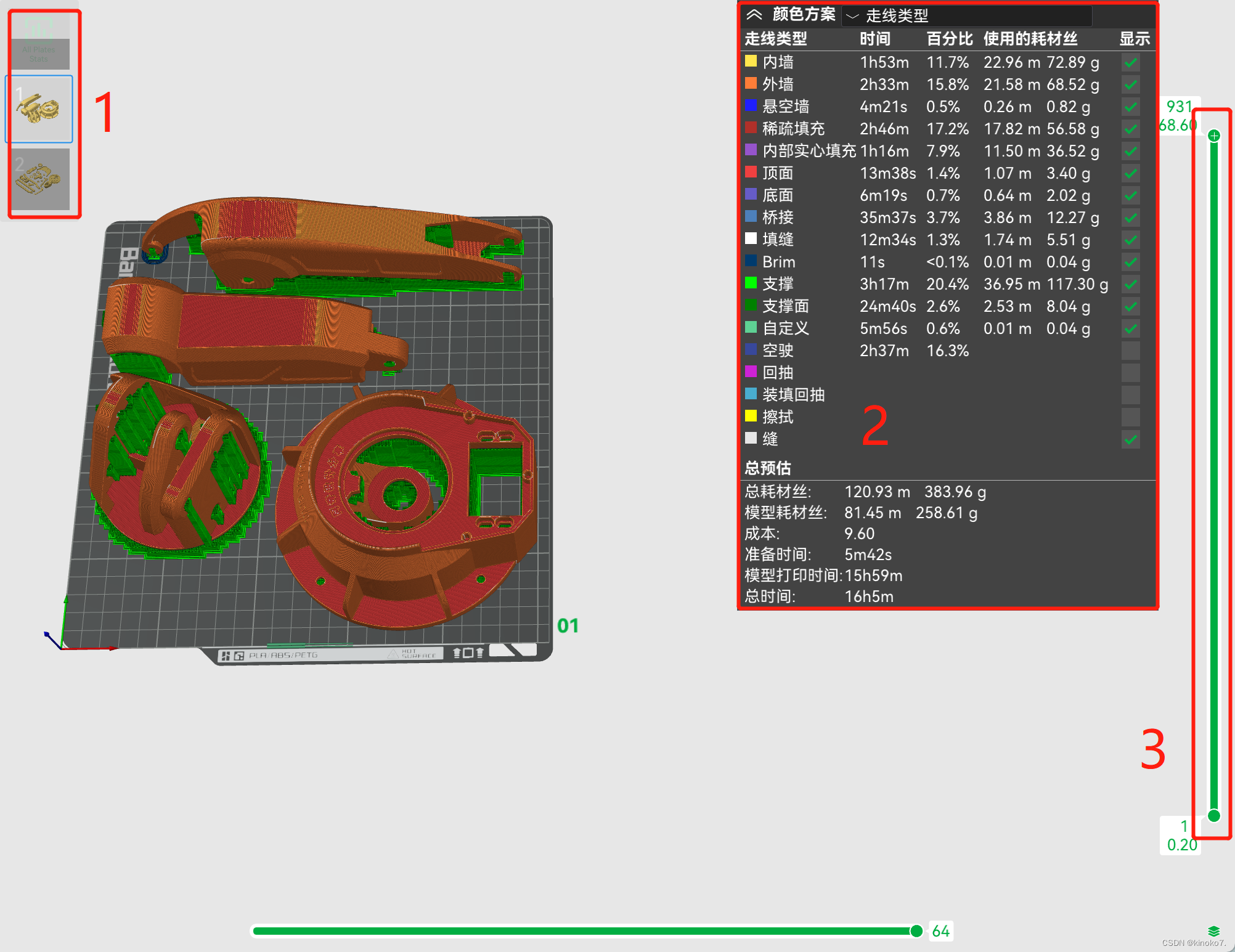Enable display of 空驶 travel moves
Screen dimensions: 1235x952
1130,351
